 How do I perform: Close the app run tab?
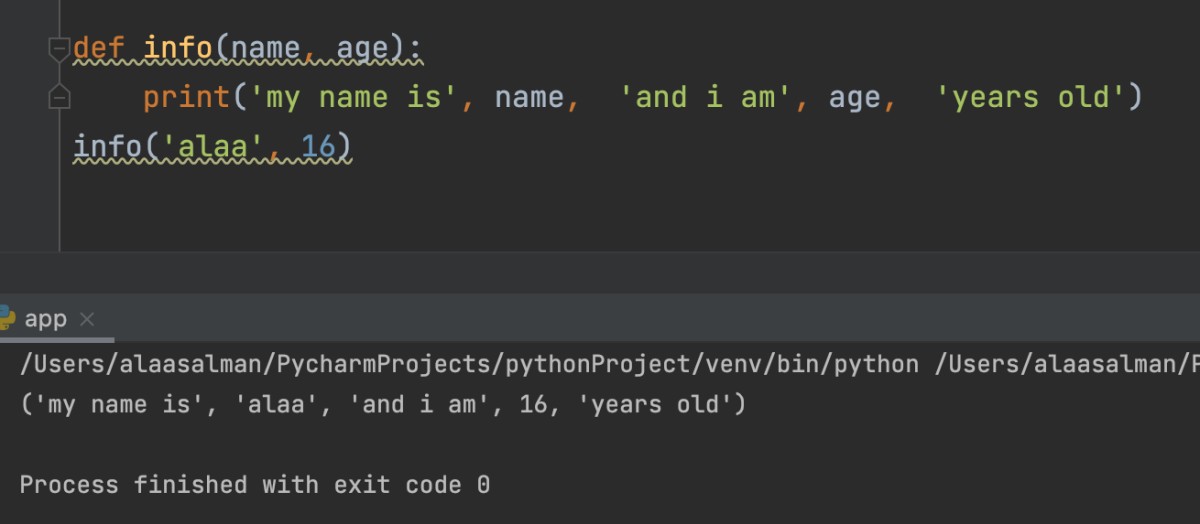(87, 319)
